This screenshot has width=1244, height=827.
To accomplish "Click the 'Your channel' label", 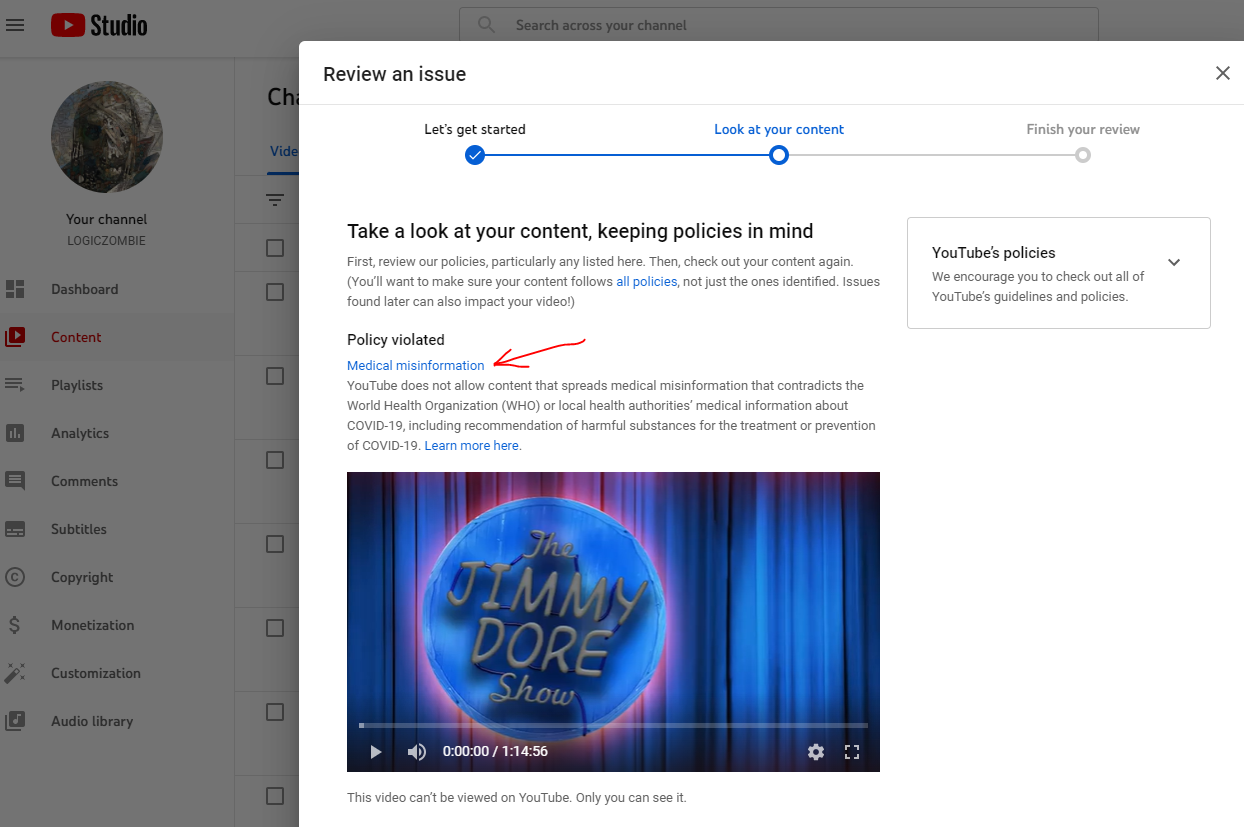I will [107, 219].
